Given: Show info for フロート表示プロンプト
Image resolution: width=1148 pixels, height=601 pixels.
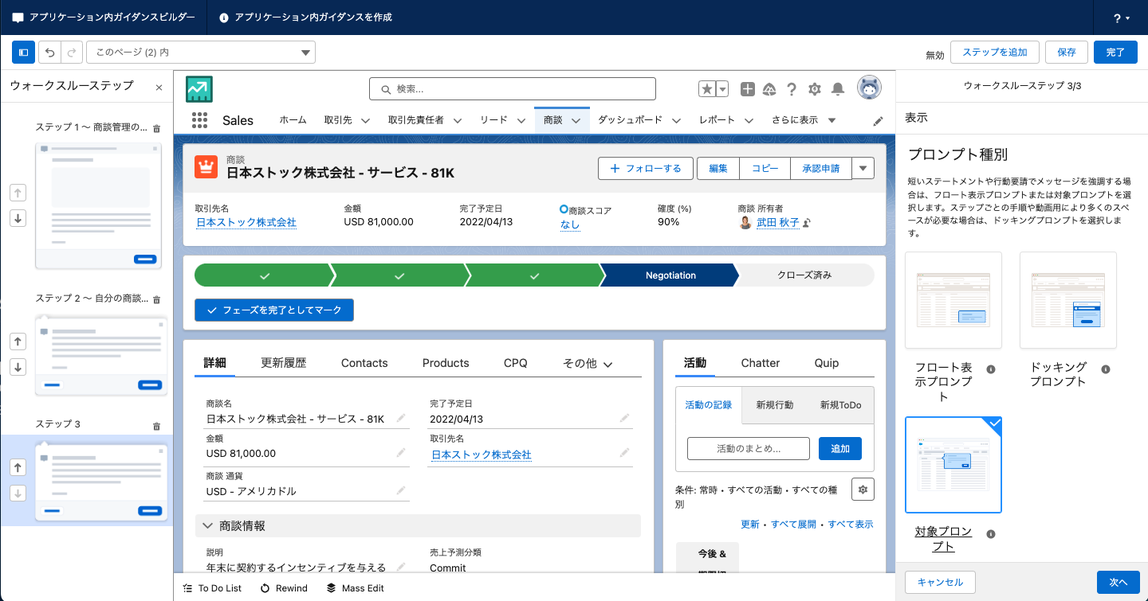Looking at the screenshot, I should pos(991,370).
